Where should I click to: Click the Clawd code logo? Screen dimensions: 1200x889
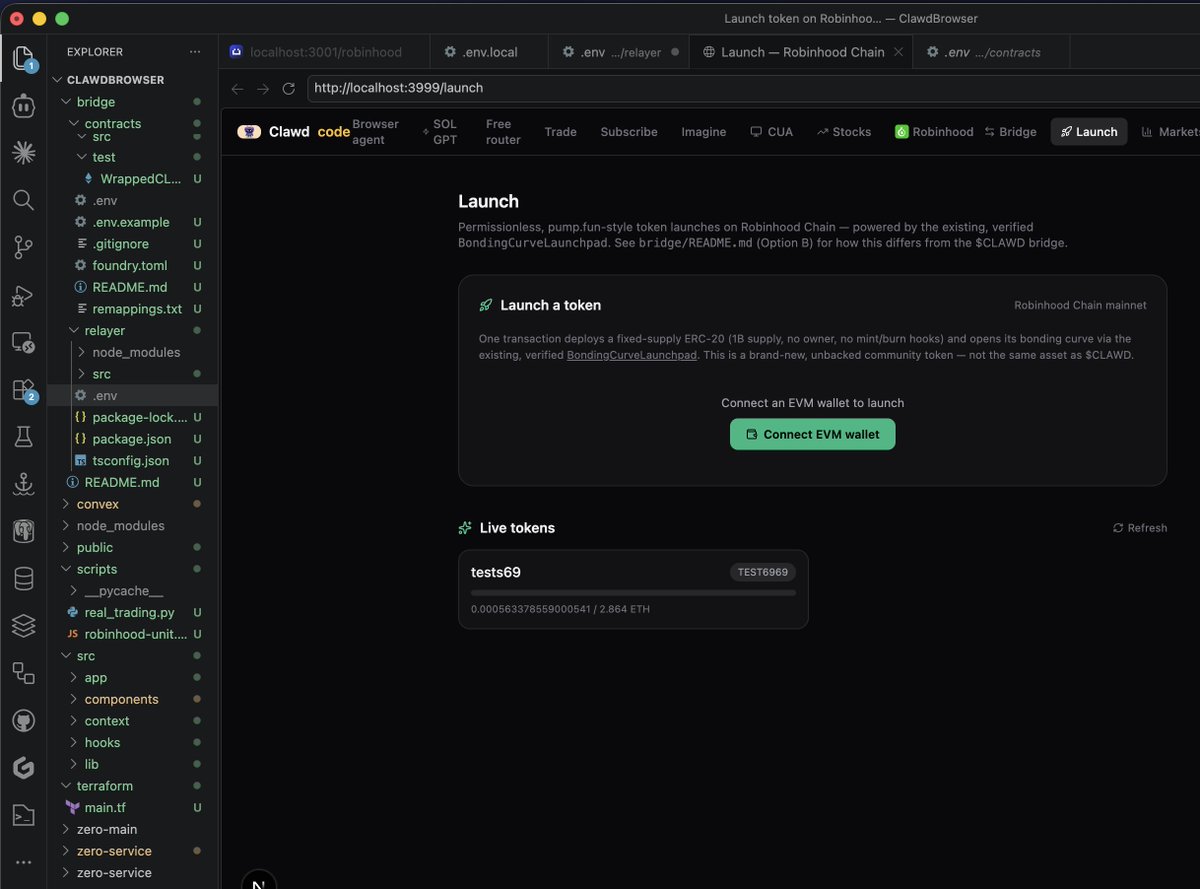pyautogui.click(x=294, y=132)
